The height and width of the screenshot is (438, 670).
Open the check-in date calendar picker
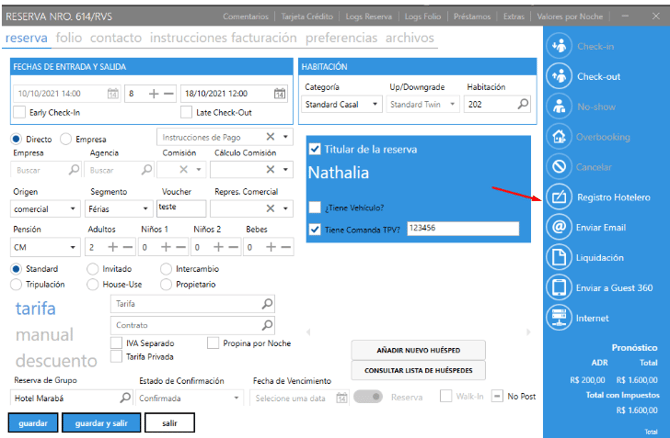click(113, 93)
